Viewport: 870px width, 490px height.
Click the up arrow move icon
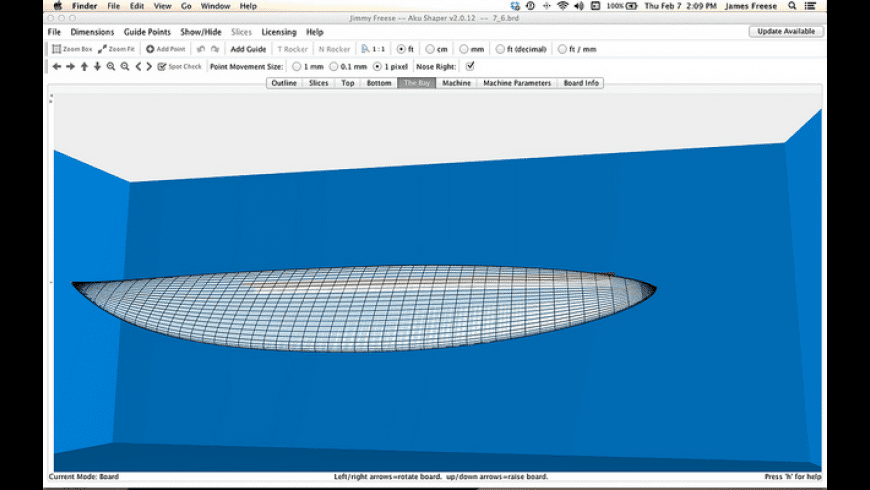click(x=84, y=67)
